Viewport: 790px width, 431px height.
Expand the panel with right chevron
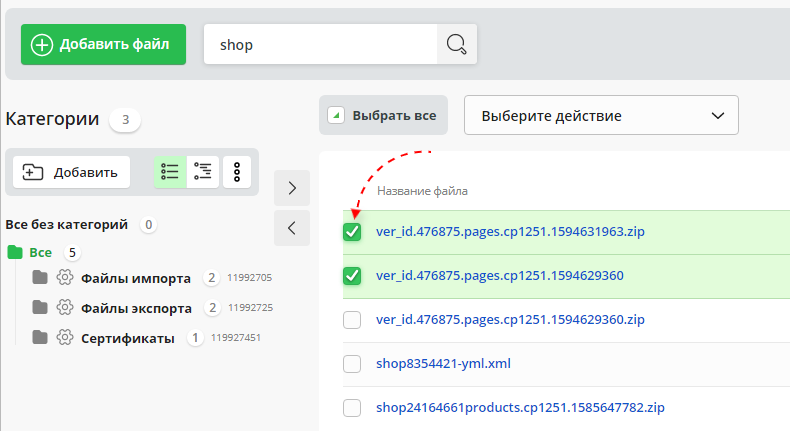click(291, 187)
